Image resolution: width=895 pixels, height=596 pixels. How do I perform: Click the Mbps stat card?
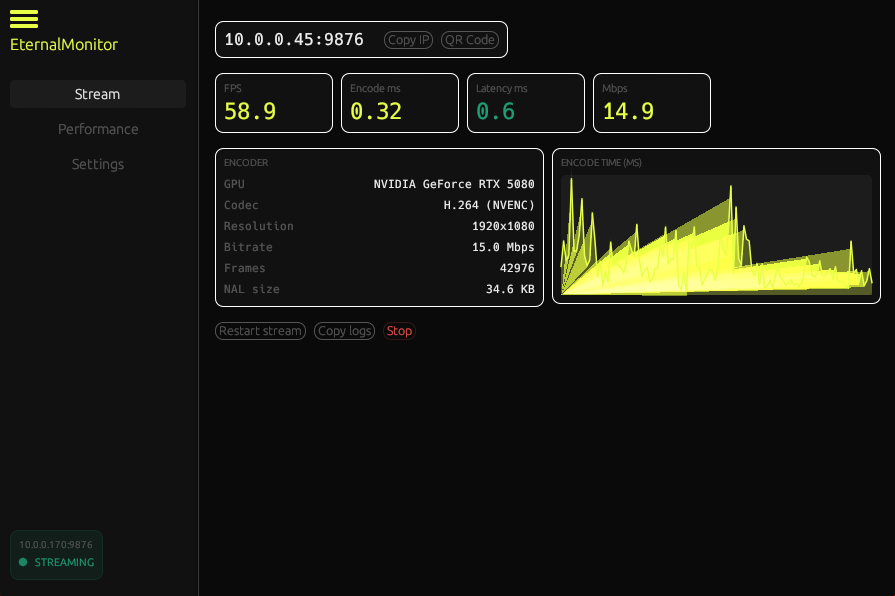pos(651,103)
